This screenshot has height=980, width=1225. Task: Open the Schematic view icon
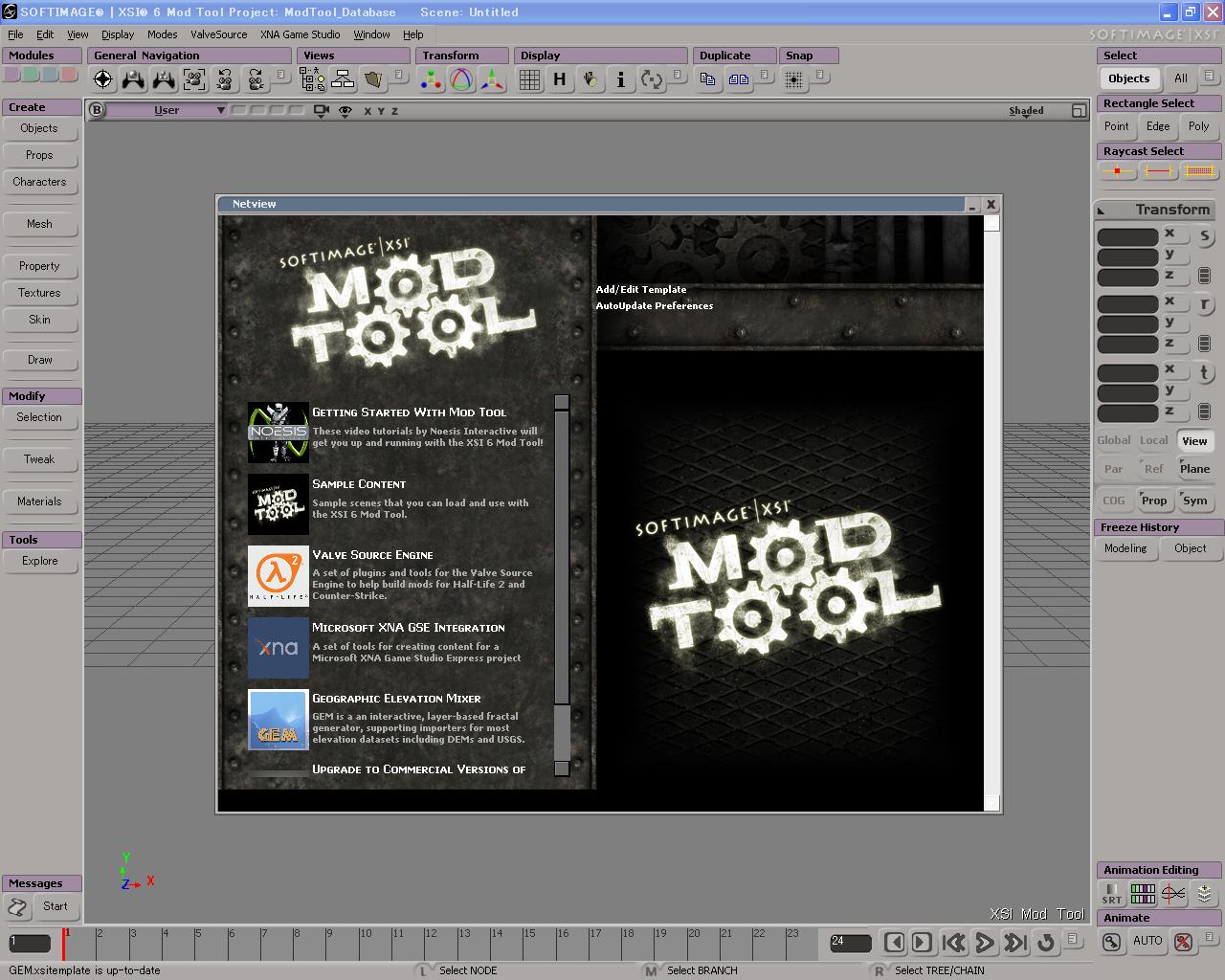point(342,80)
